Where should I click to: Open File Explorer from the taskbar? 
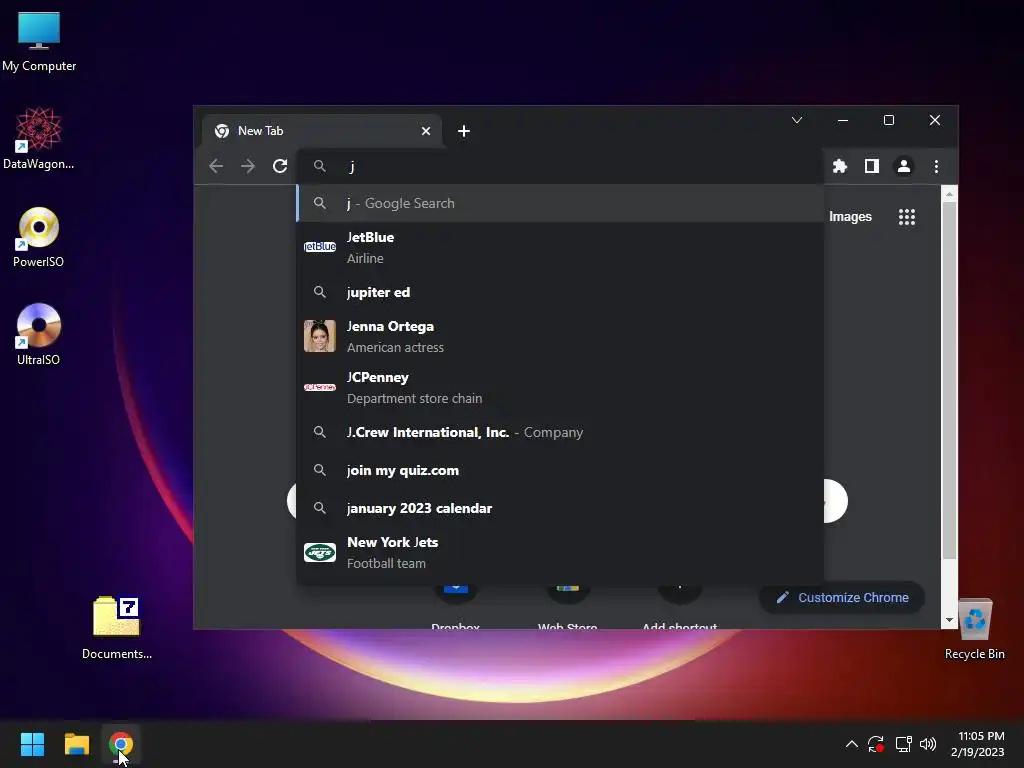pyautogui.click(x=77, y=744)
